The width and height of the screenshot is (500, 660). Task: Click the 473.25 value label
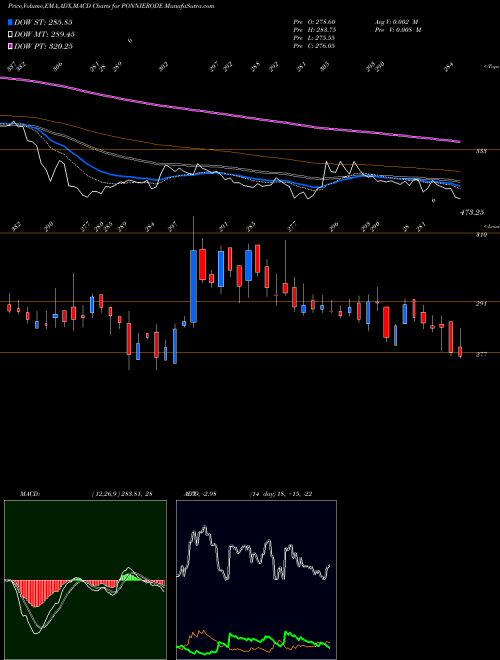471,213
